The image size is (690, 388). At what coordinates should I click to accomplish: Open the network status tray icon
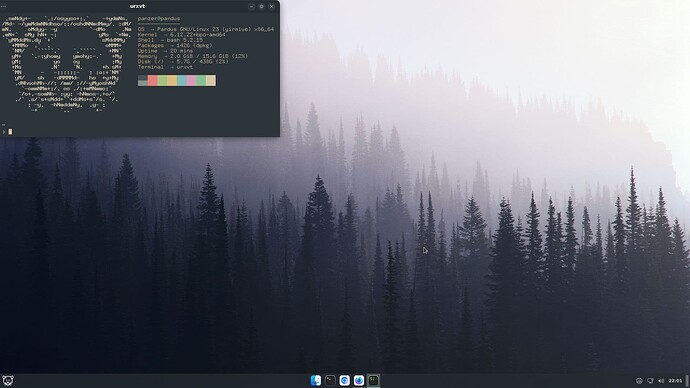(650, 381)
